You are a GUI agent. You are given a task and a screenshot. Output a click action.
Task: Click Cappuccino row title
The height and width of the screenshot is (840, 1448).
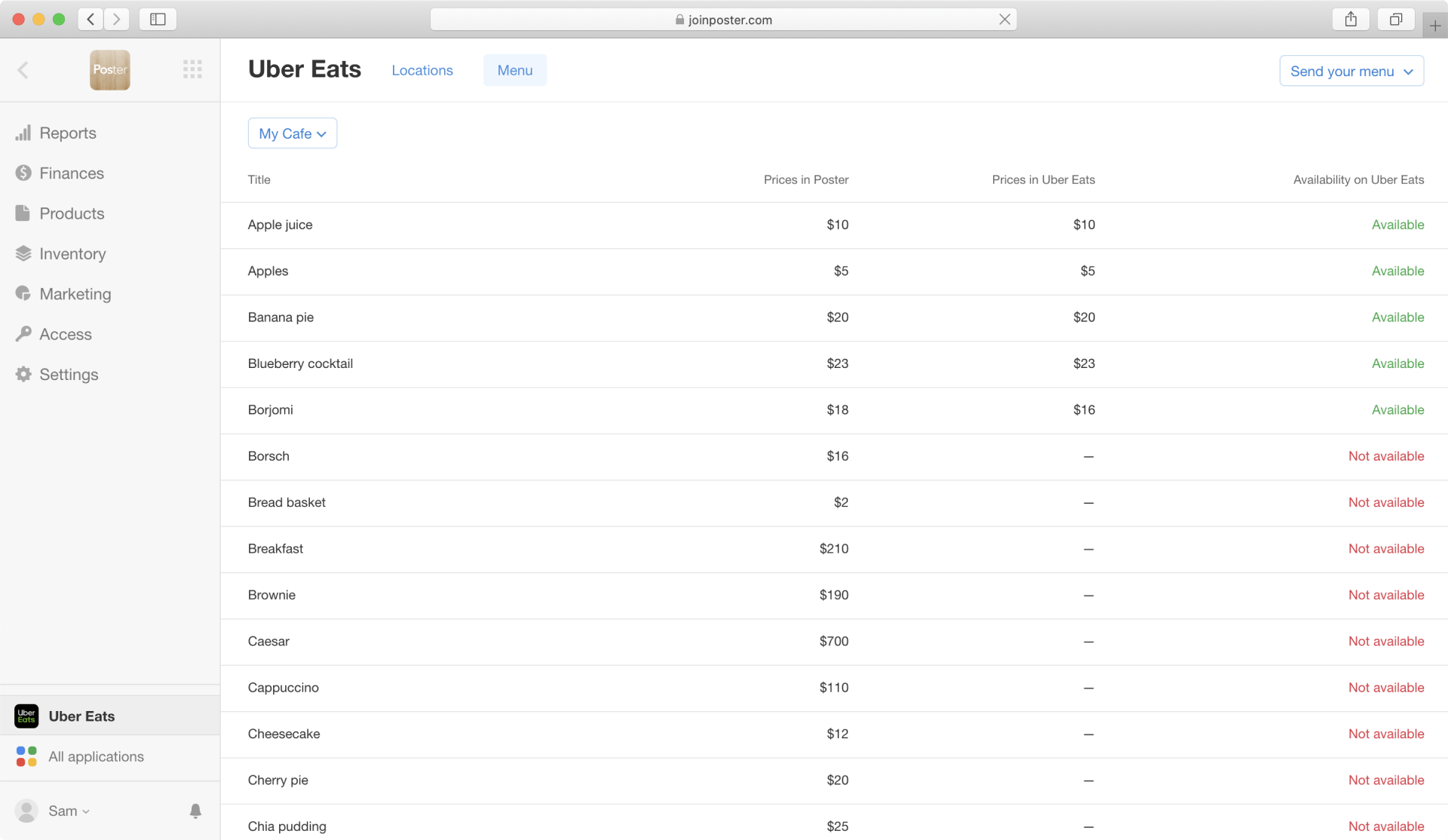click(283, 688)
